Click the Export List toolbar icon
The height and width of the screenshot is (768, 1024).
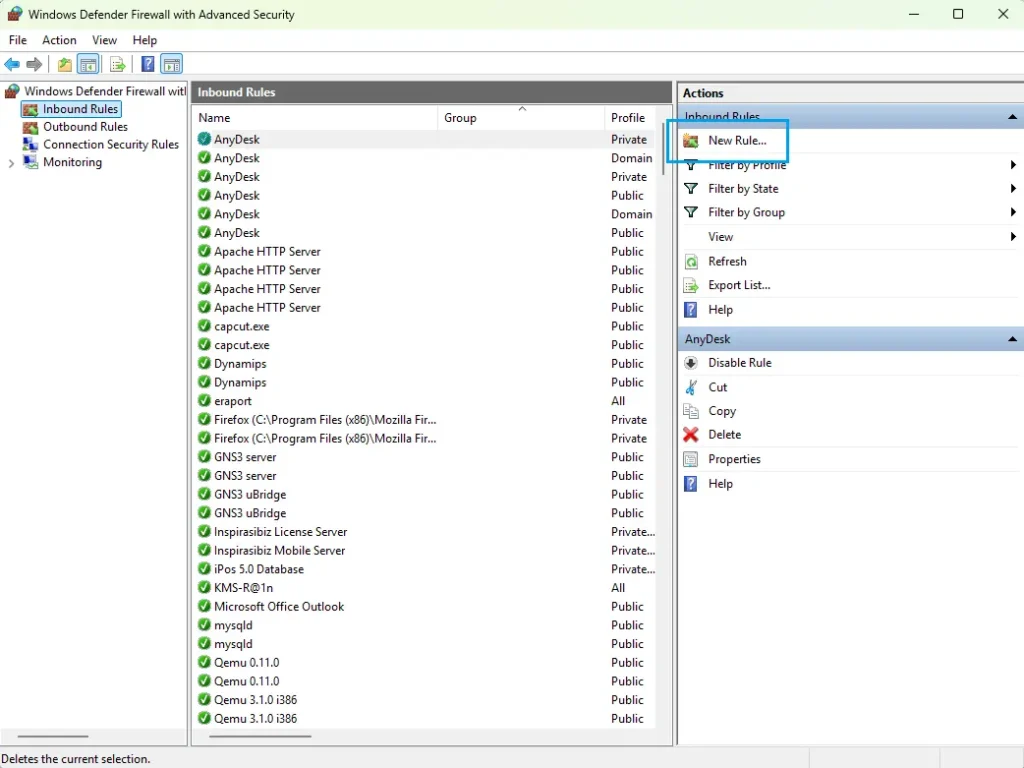(118, 64)
